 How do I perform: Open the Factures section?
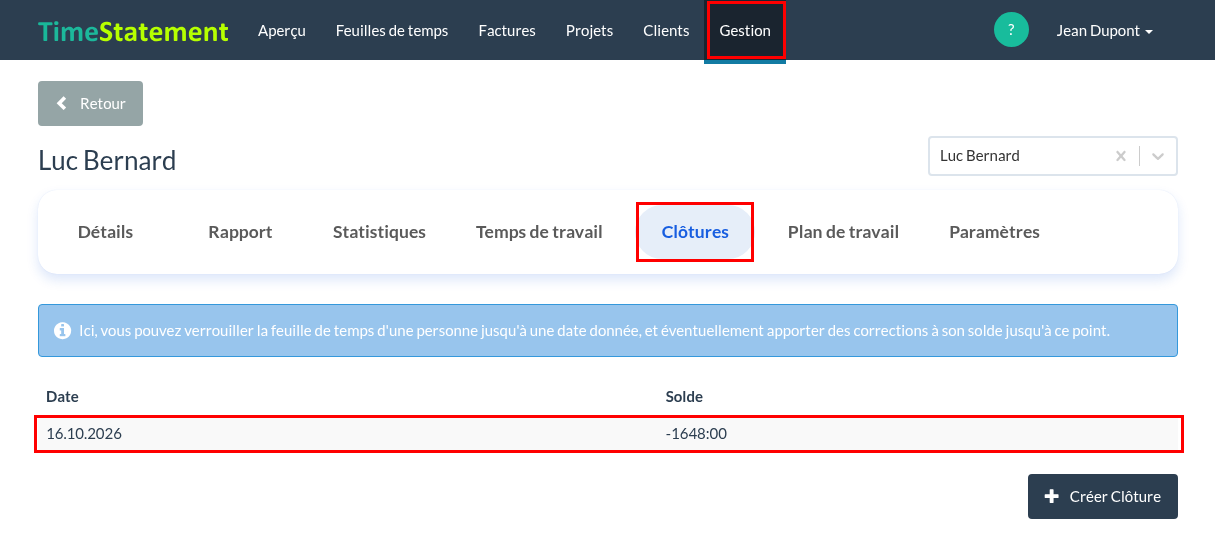point(507,31)
